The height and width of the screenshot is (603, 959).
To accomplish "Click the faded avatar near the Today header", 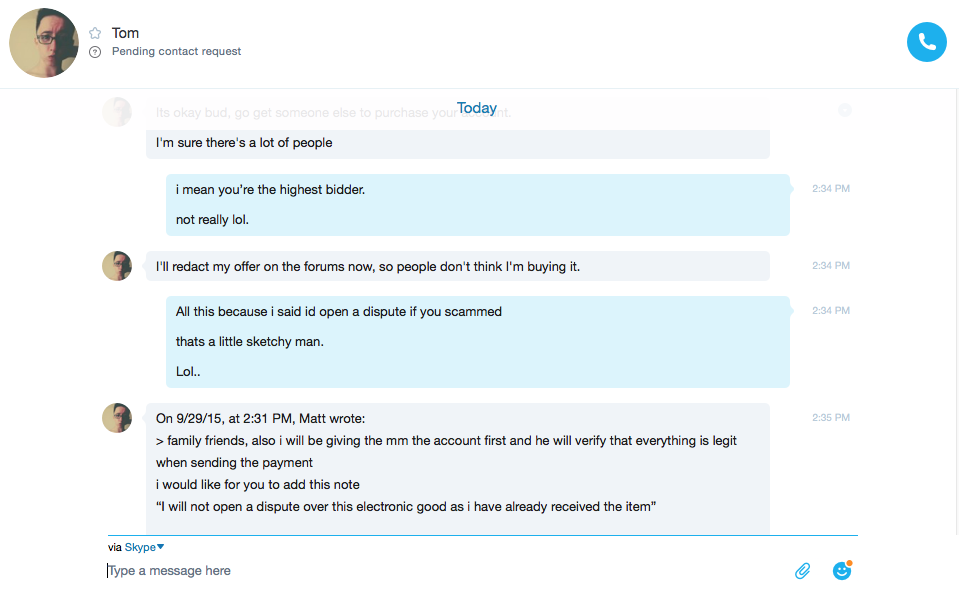I will click(x=117, y=112).
